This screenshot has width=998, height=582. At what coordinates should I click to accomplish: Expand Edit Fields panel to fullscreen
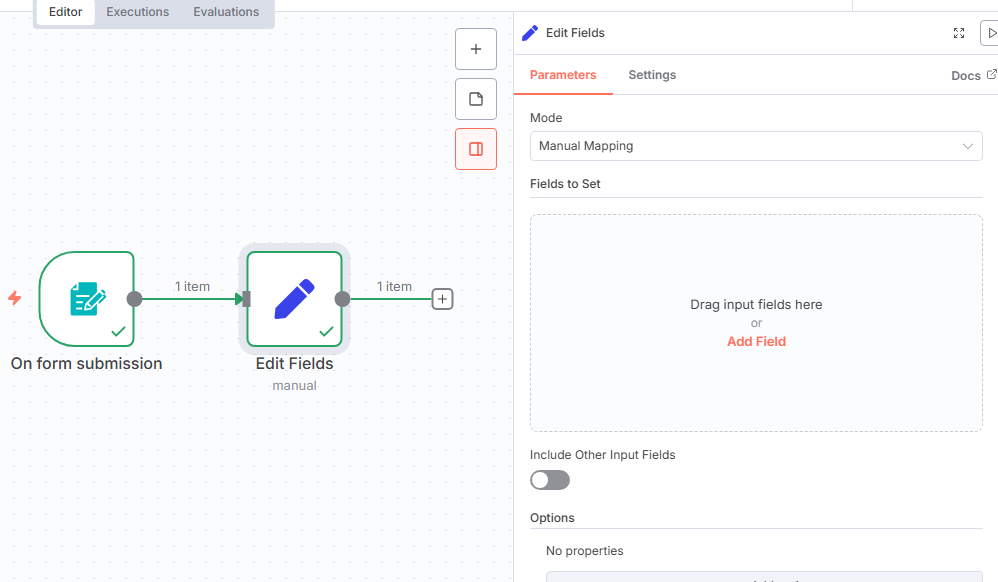(x=959, y=33)
